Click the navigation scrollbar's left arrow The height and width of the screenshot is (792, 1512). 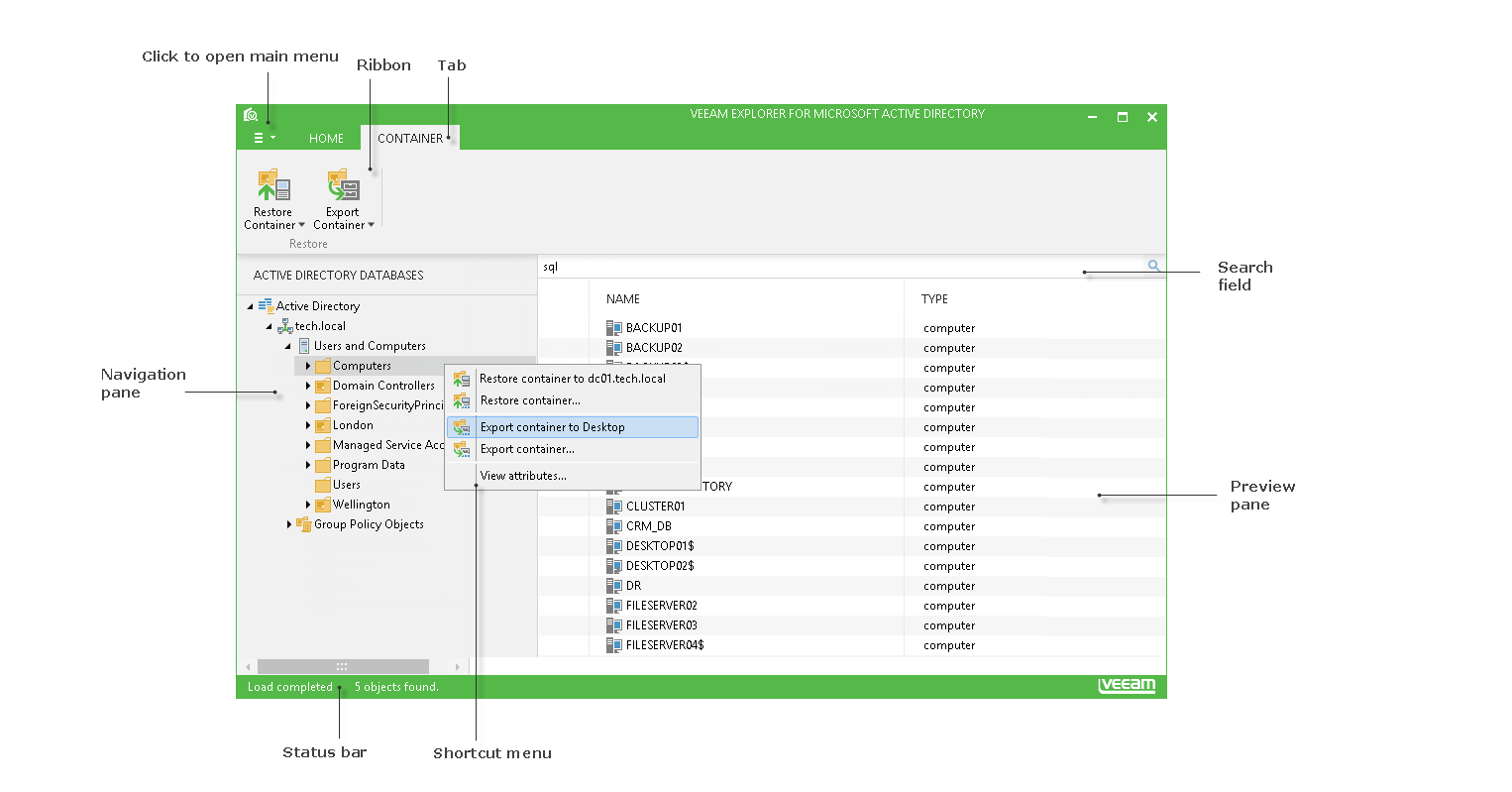click(x=248, y=667)
